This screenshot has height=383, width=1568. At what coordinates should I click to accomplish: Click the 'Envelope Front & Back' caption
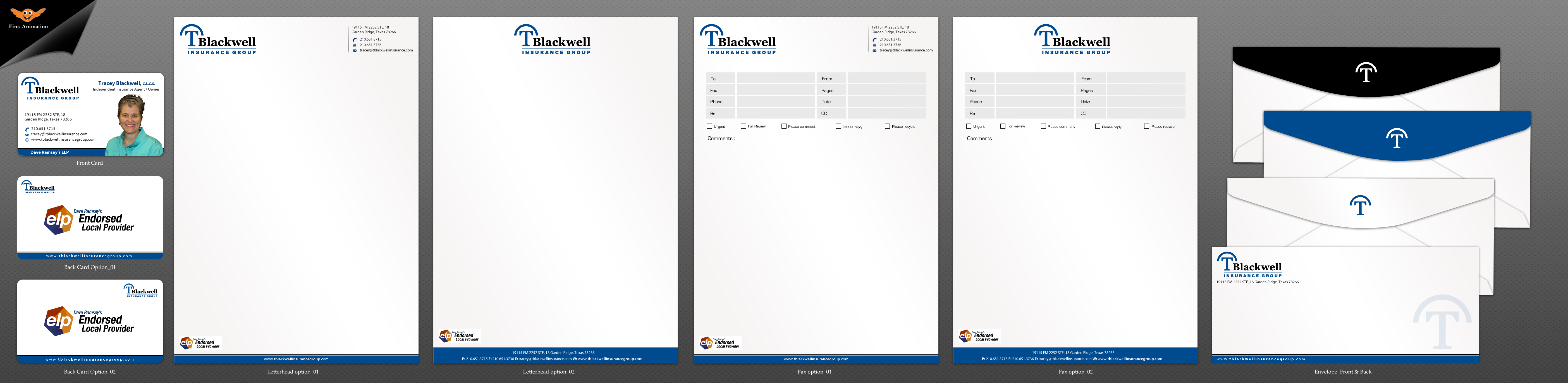1343,372
